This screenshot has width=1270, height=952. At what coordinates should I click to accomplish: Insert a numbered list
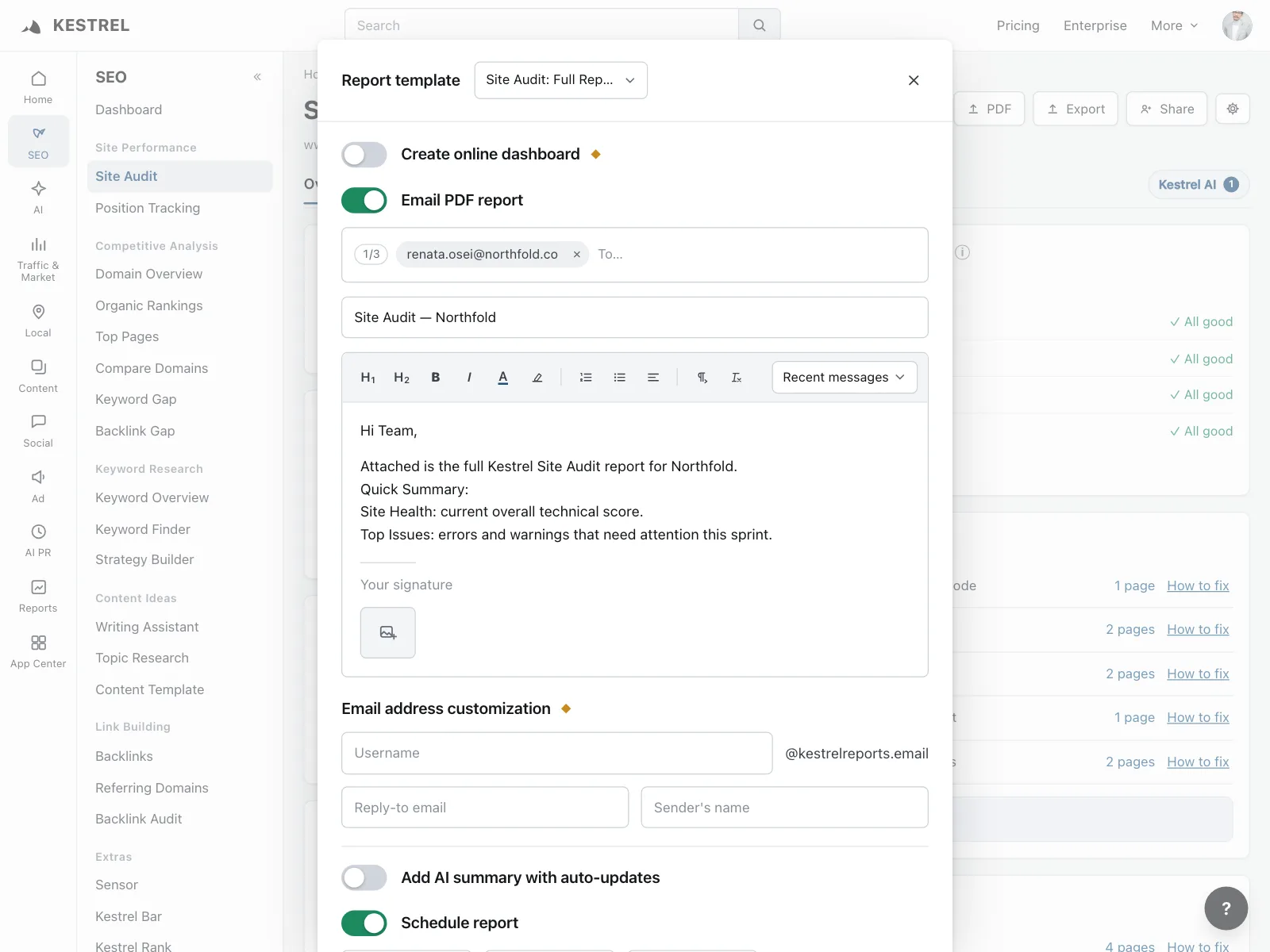[586, 378]
